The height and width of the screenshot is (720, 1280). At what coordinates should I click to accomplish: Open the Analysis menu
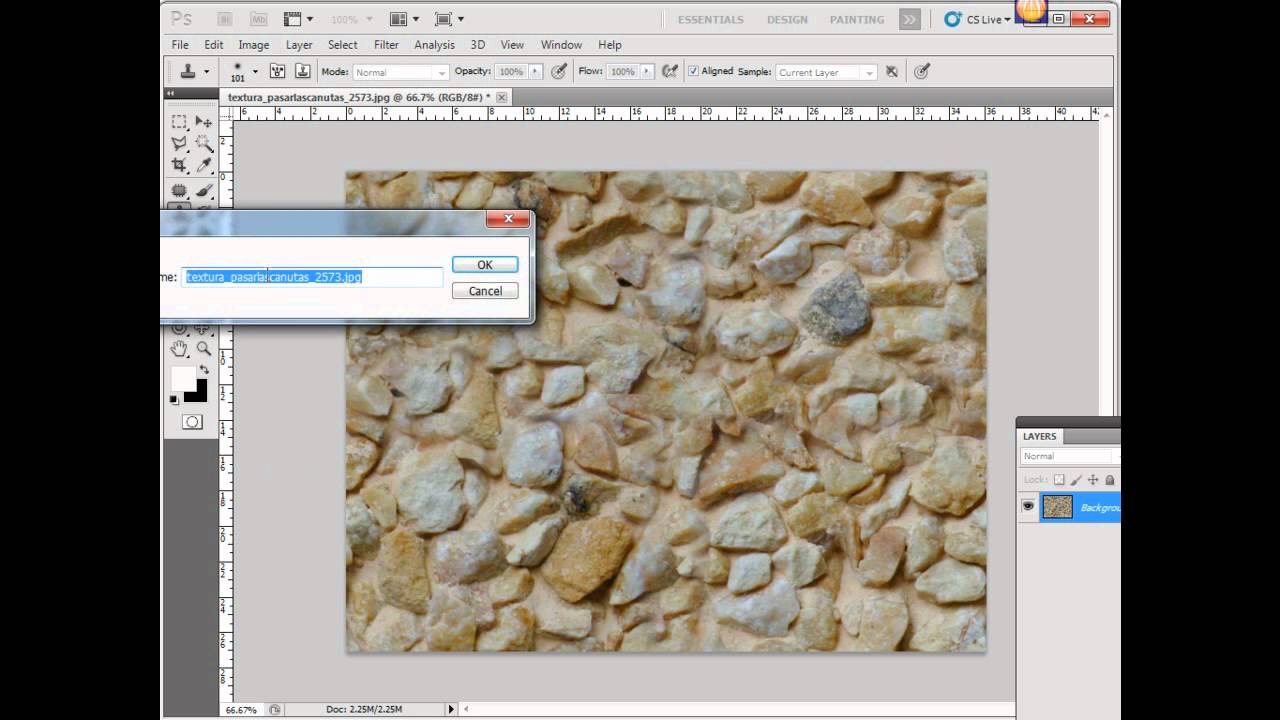(x=435, y=45)
